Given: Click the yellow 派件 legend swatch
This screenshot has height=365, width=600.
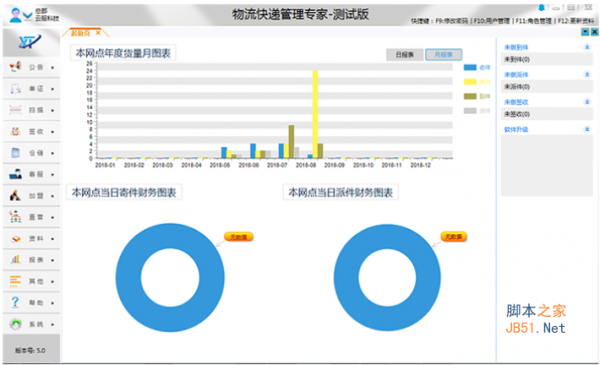Looking at the screenshot, I should [470, 82].
